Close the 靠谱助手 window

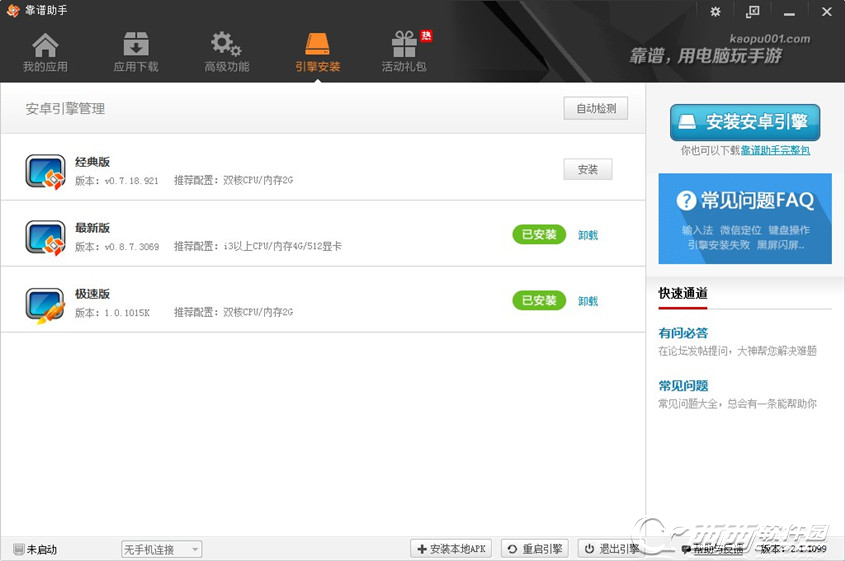(826, 11)
